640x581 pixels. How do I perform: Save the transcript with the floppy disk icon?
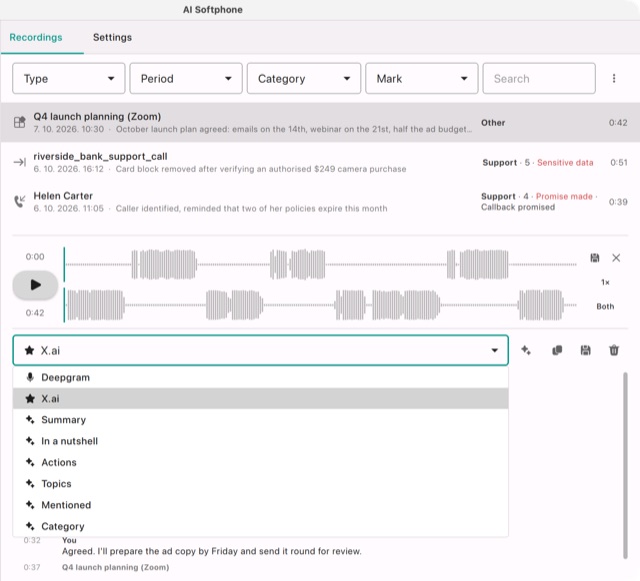click(585, 350)
